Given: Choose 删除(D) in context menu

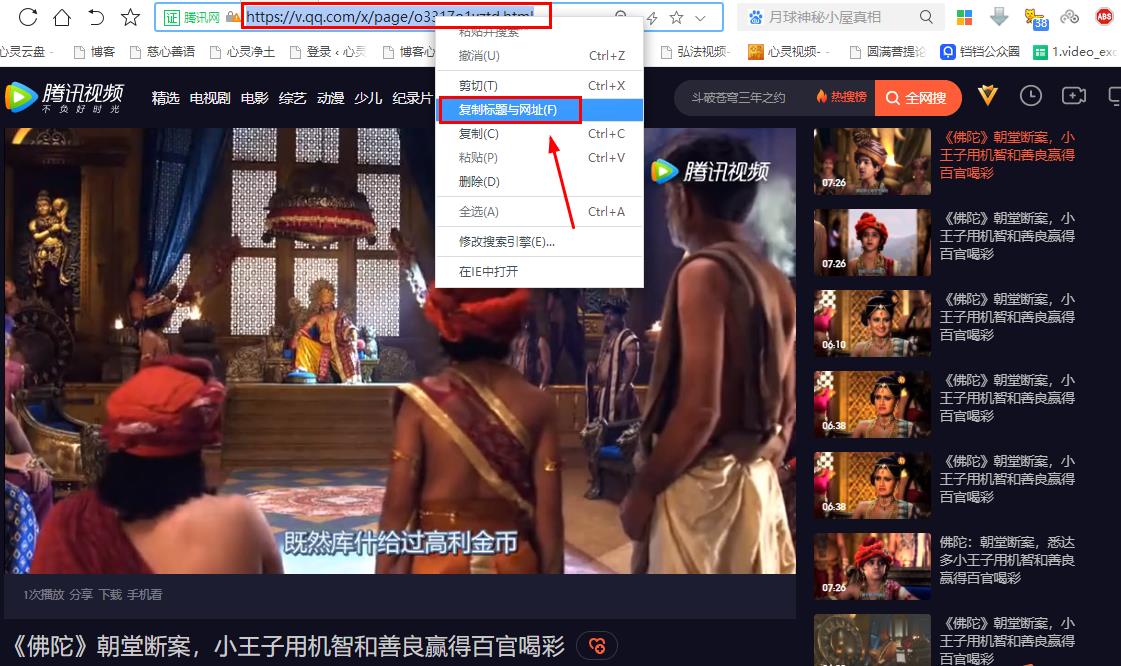Looking at the screenshot, I should (x=540, y=182).
